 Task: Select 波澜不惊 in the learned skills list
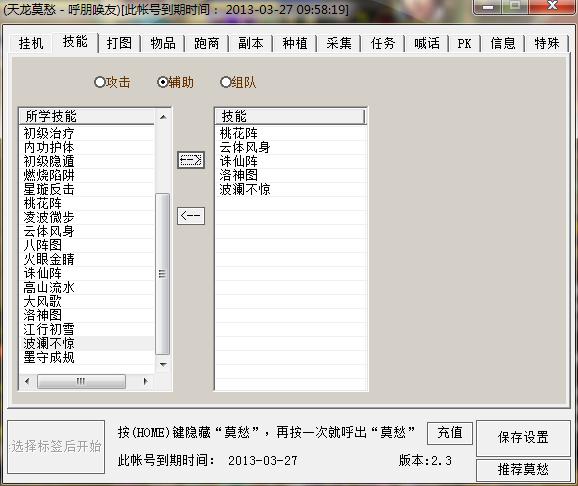coord(87,343)
